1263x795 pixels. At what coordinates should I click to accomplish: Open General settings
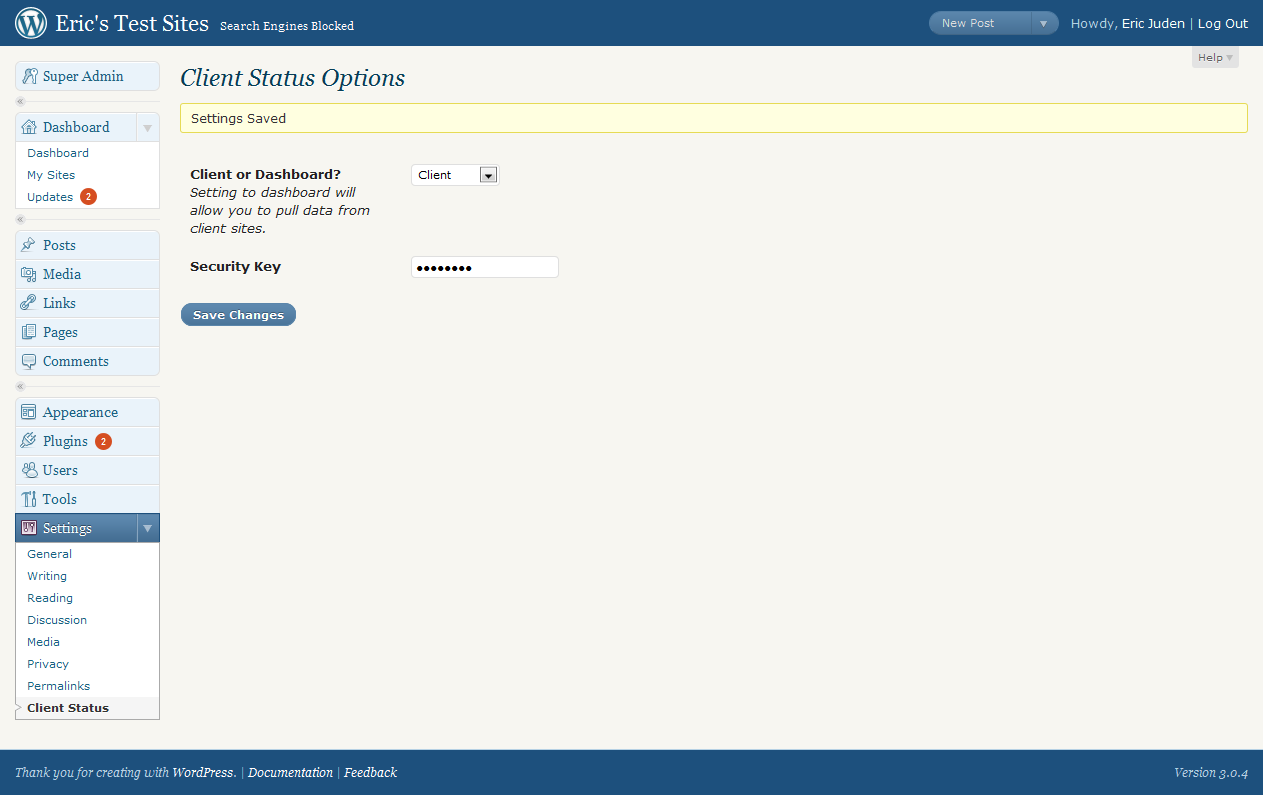point(50,554)
